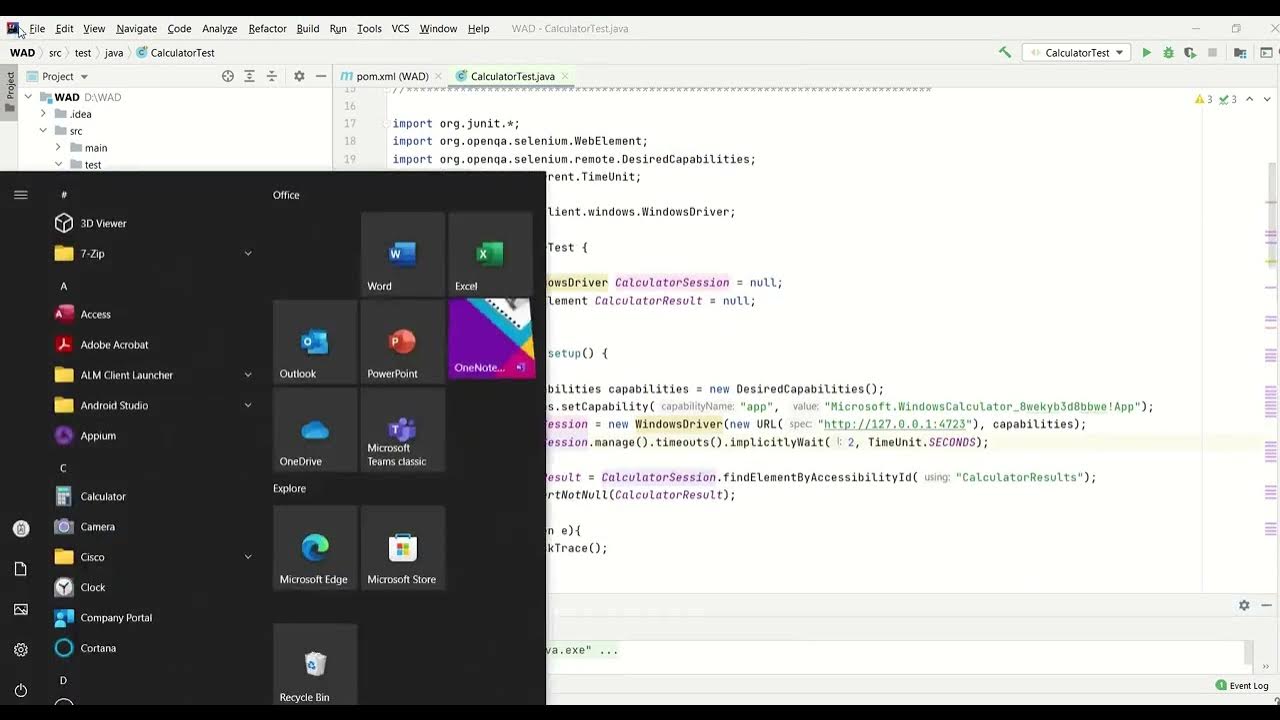Open the OneNote tile
Screen dimensions: 1280x720
pos(490,339)
